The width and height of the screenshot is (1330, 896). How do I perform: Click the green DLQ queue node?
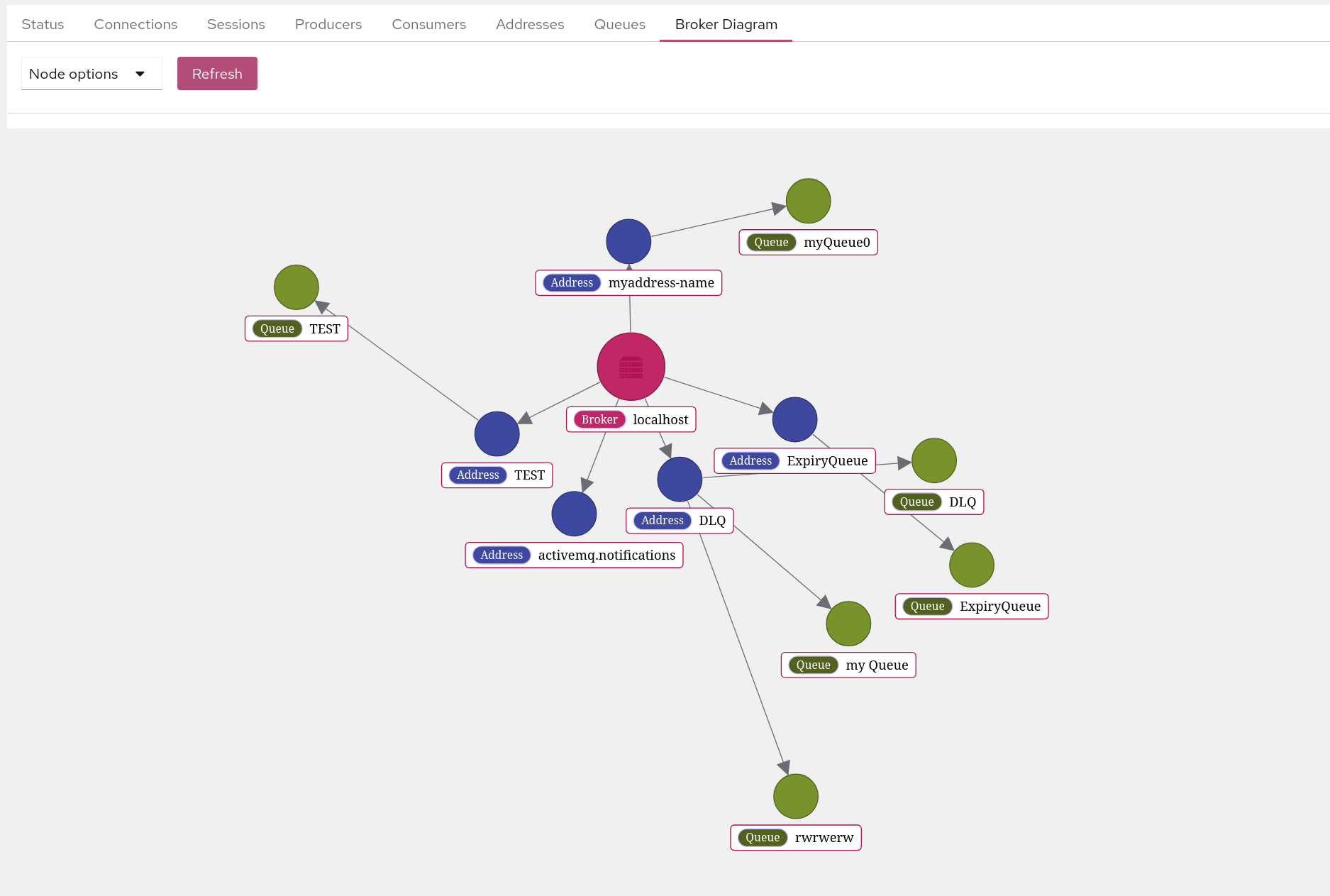pyautogui.click(x=933, y=460)
